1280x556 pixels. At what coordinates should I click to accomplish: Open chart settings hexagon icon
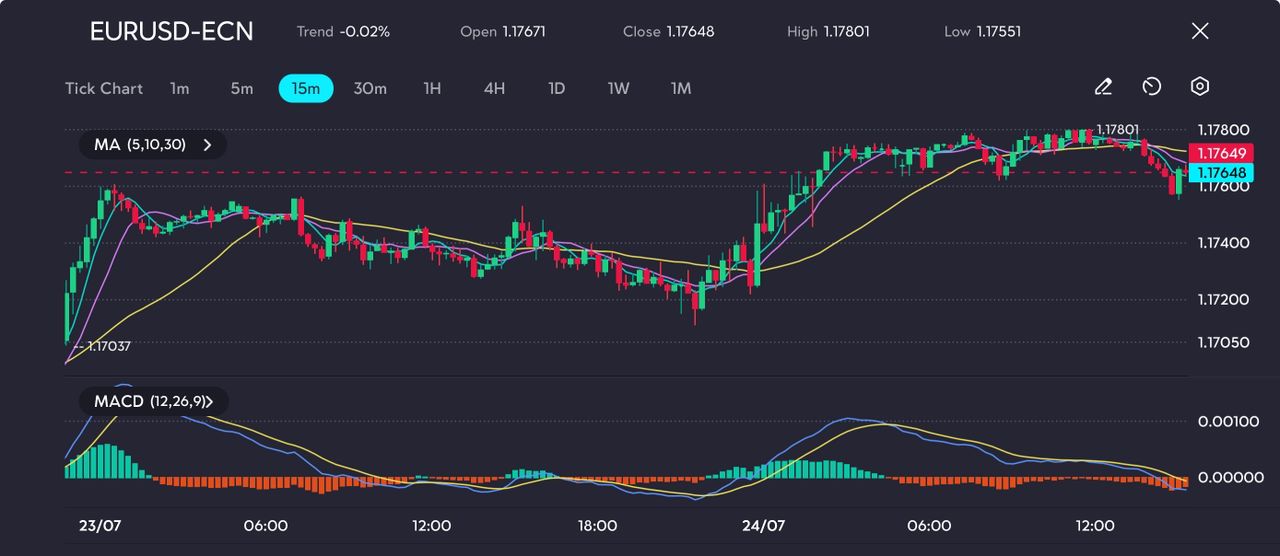pos(1200,88)
